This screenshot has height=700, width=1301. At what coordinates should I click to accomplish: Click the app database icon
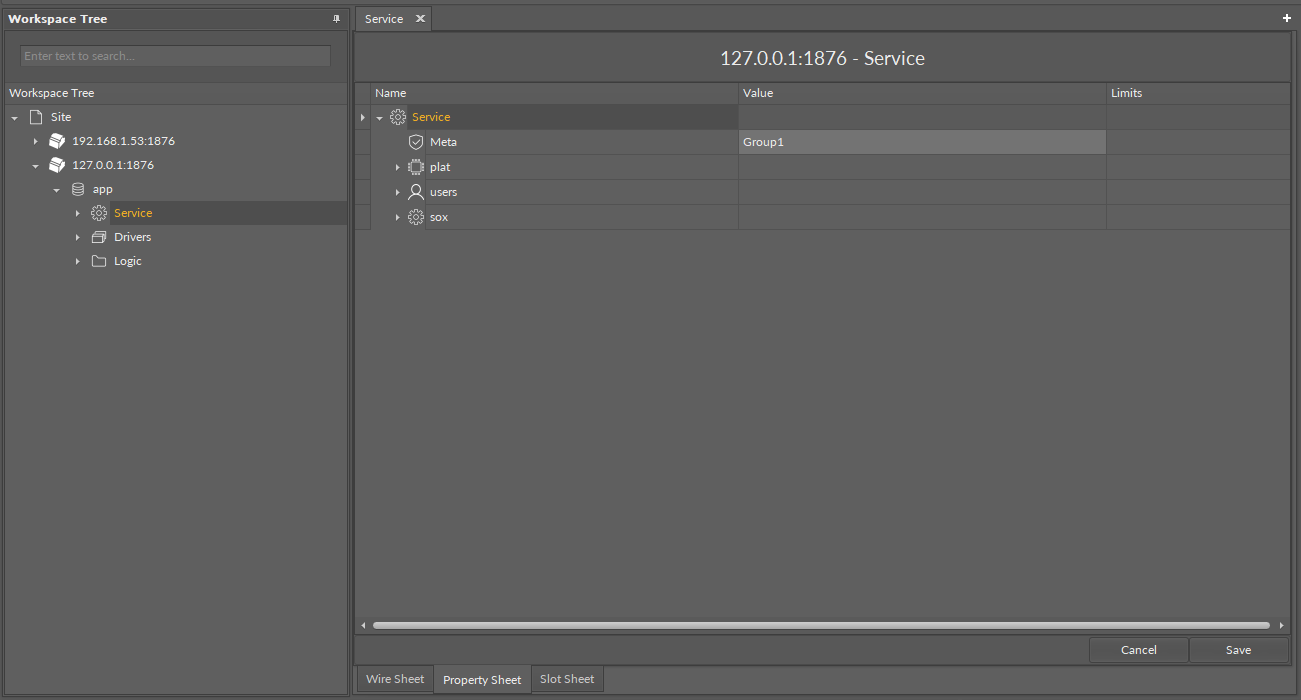[x=78, y=189]
